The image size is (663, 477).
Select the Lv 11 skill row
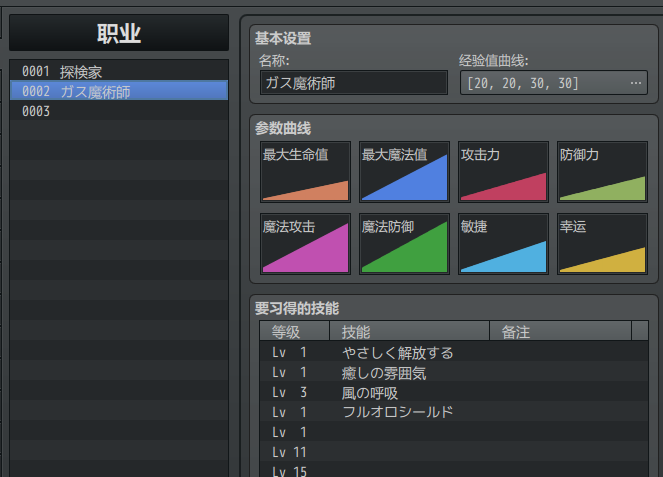click(454, 452)
